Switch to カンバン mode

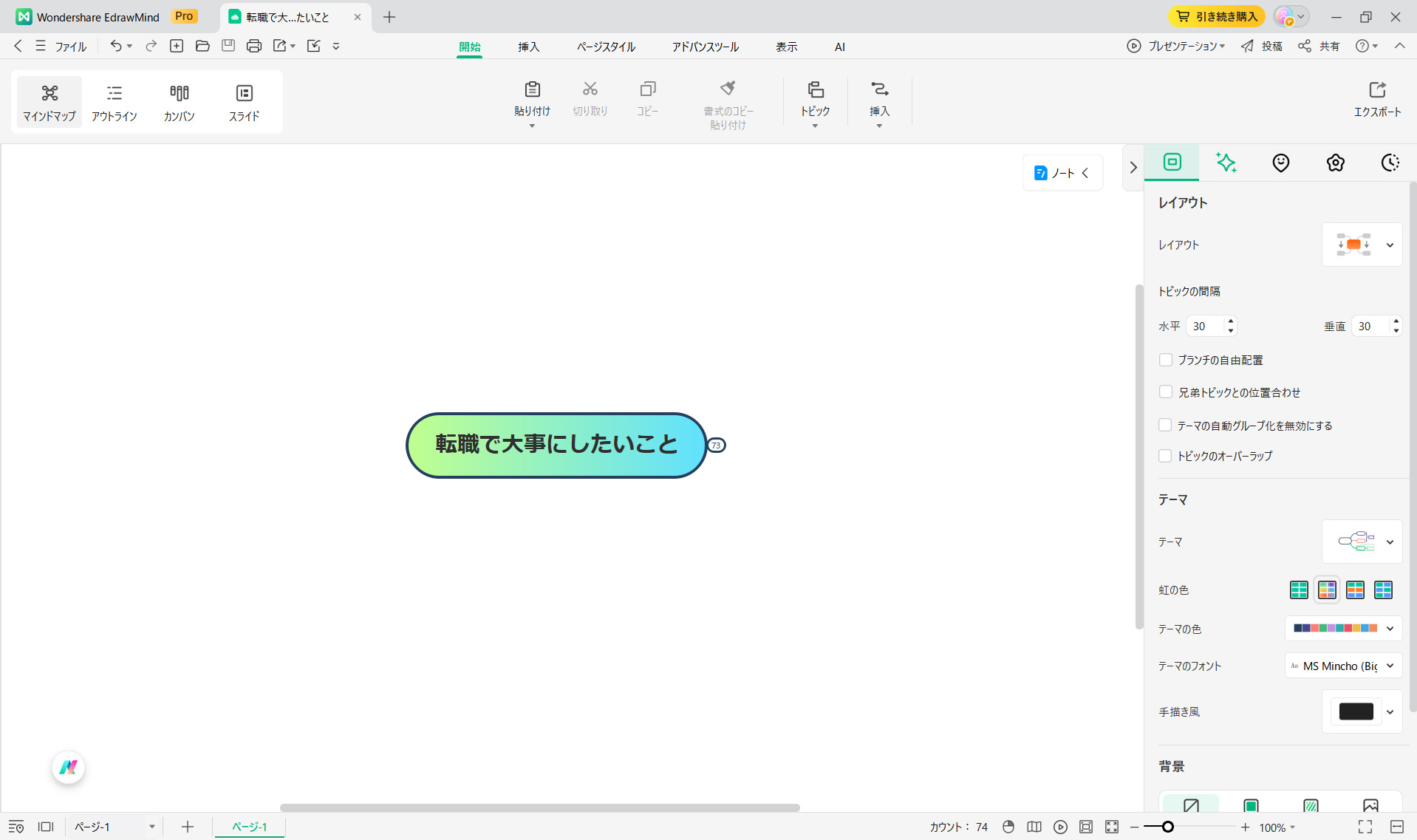pos(179,101)
